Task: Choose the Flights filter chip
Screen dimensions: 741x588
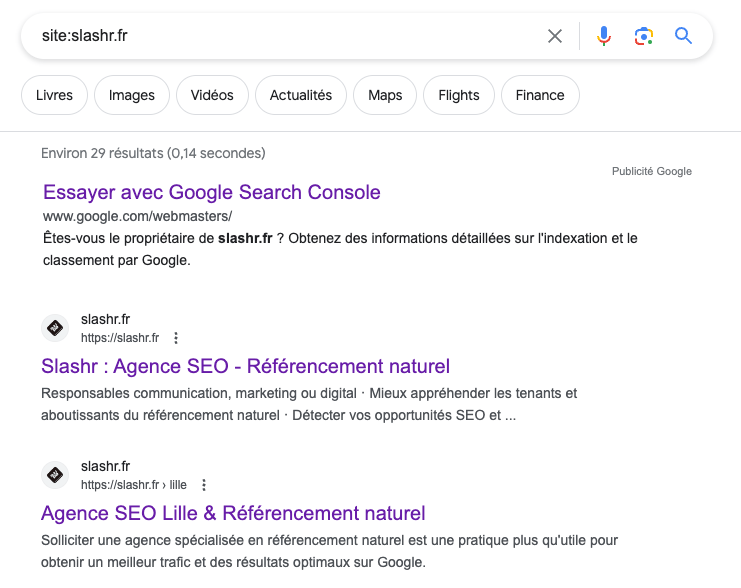Action: (459, 96)
